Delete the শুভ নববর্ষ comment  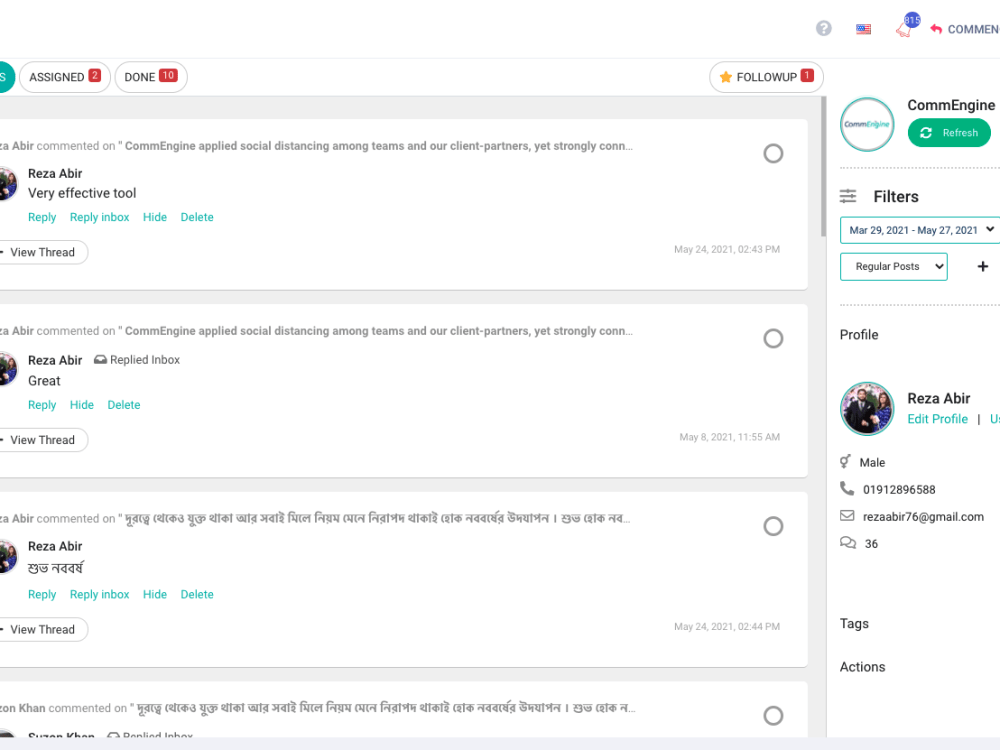[x=197, y=594]
